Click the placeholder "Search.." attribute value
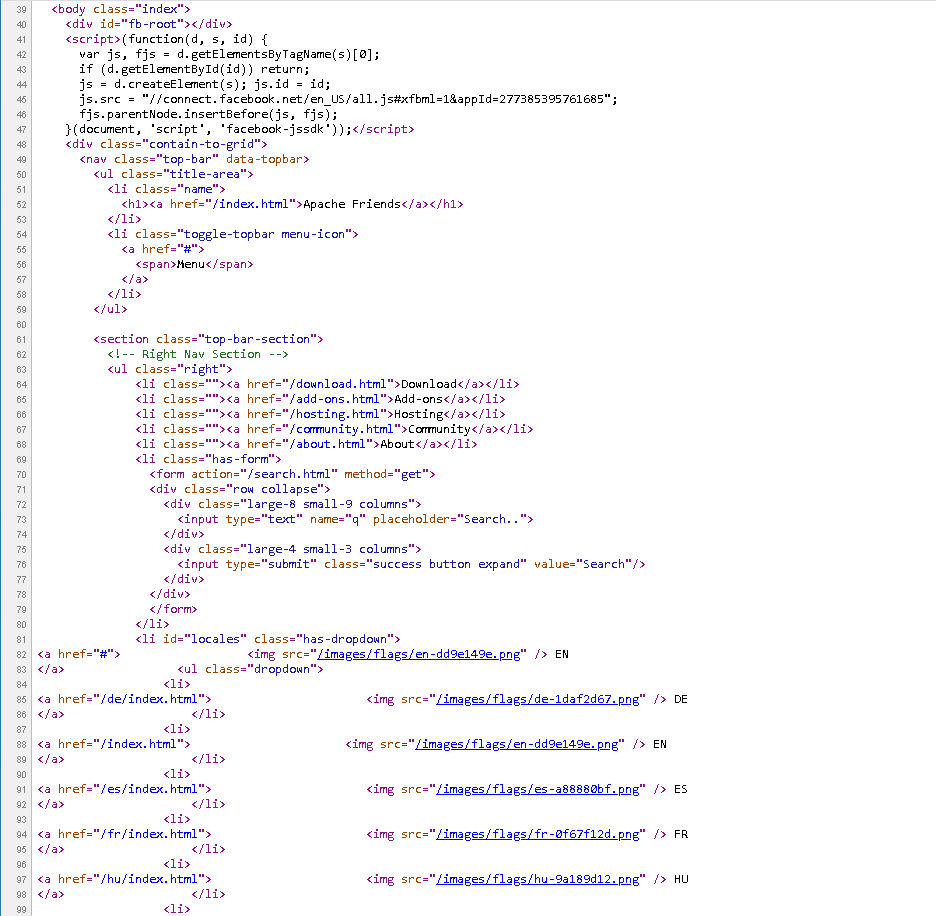936x916 pixels. [x=491, y=519]
